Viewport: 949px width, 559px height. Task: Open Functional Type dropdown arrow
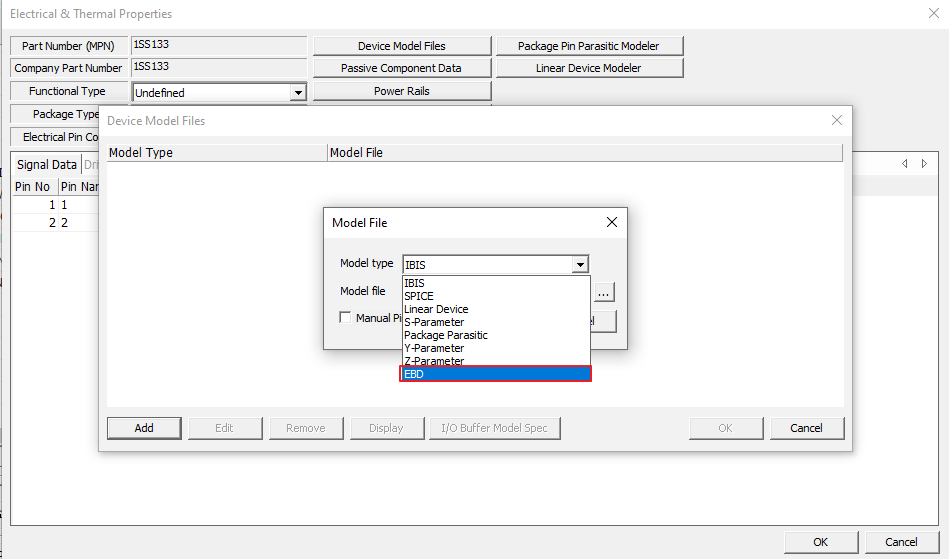click(297, 92)
